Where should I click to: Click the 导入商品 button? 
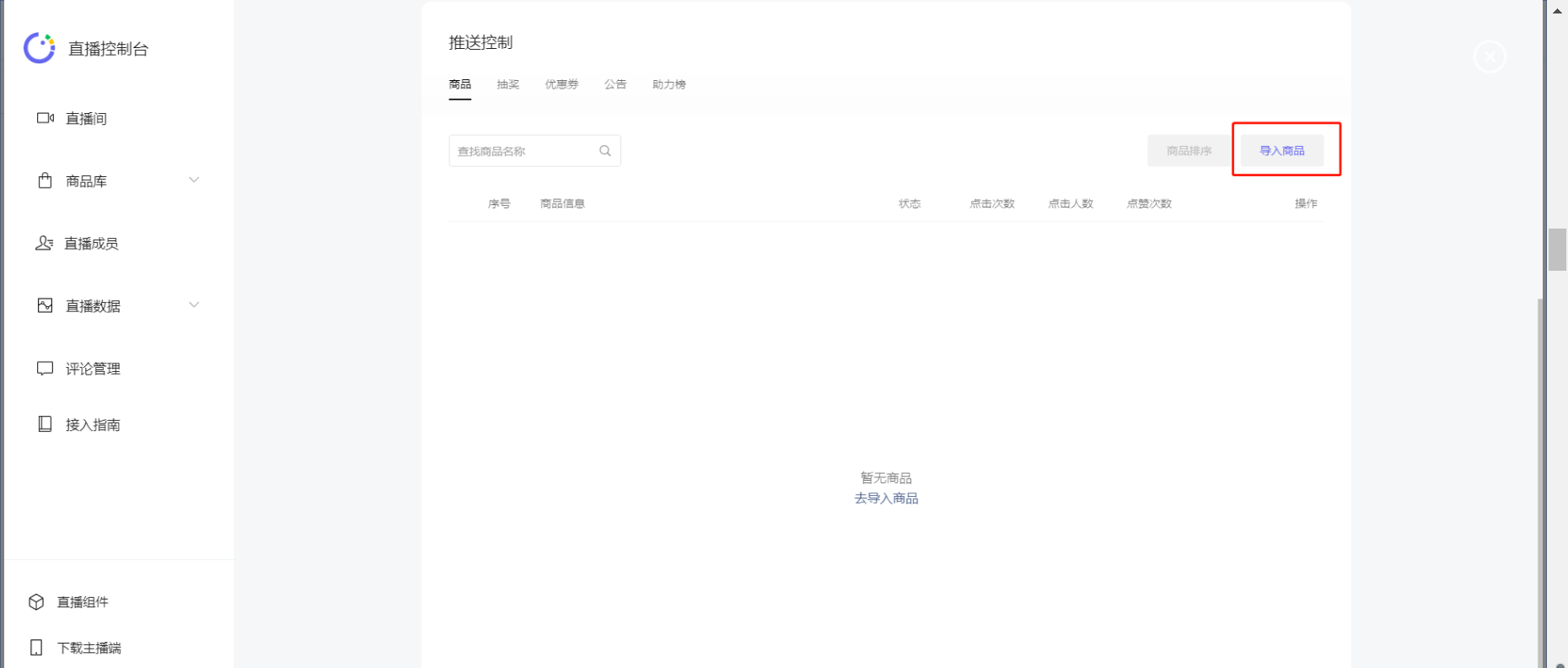click(1281, 151)
